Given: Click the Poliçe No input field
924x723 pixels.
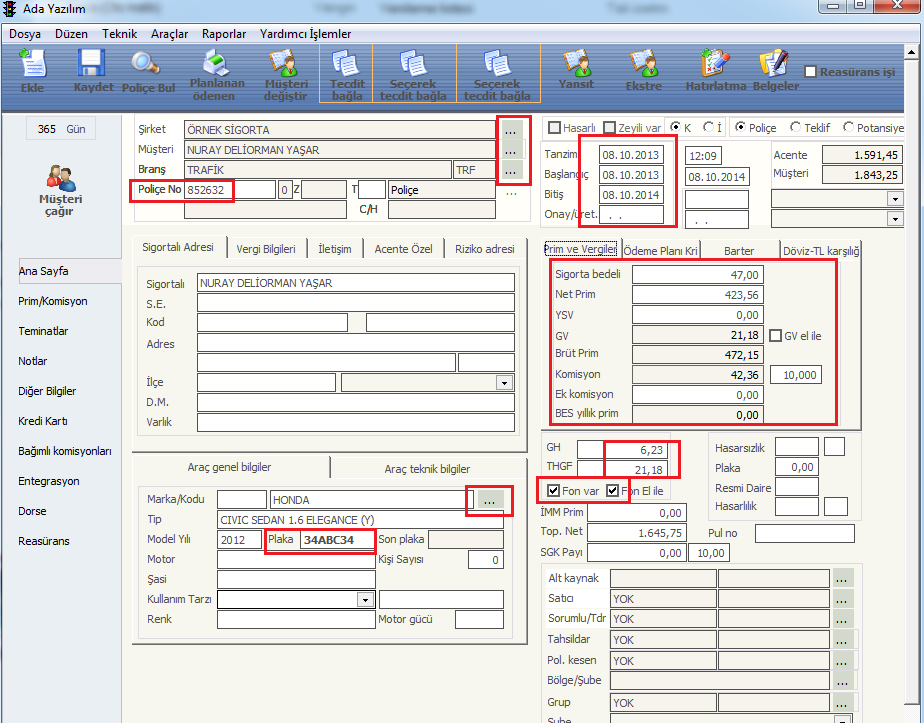Looking at the screenshot, I should point(228,190).
